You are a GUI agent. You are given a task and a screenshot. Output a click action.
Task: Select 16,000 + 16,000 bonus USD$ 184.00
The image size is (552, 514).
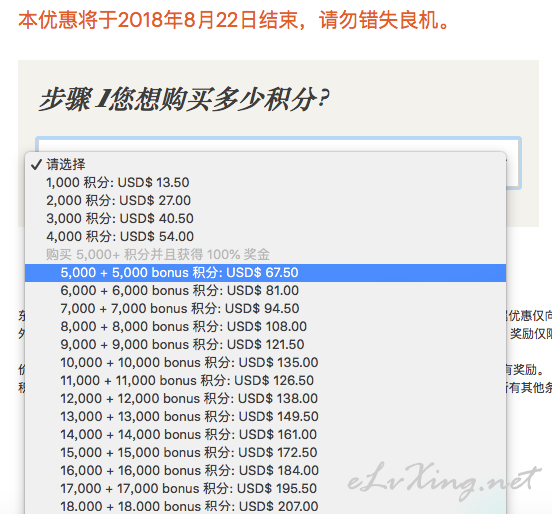click(265, 470)
